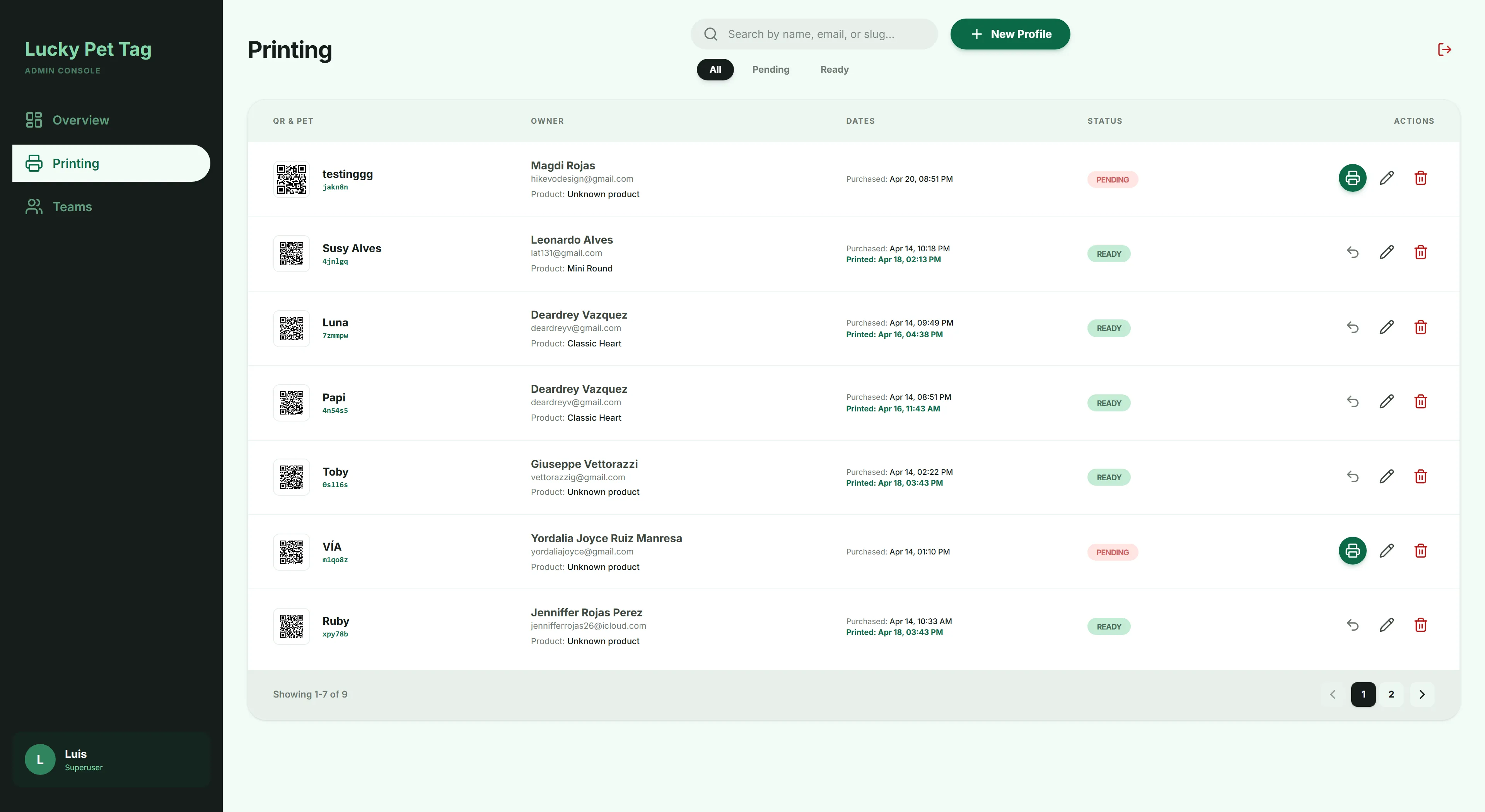Select the All filter pill
Image resolution: width=1485 pixels, height=812 pixels.
pyautogui.click(x=715, y=70)
